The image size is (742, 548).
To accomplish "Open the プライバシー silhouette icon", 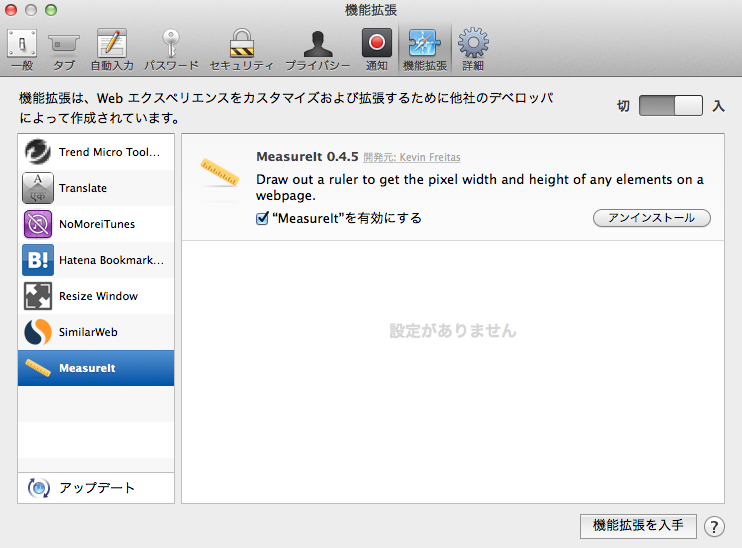I will [x=318, y=44].
